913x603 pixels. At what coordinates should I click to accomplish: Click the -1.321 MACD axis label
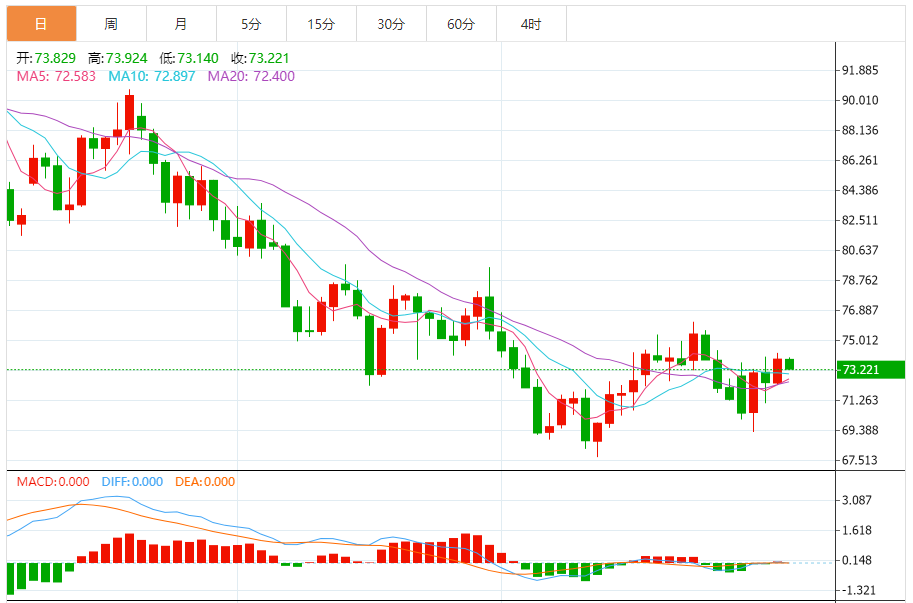click(857, 590)
